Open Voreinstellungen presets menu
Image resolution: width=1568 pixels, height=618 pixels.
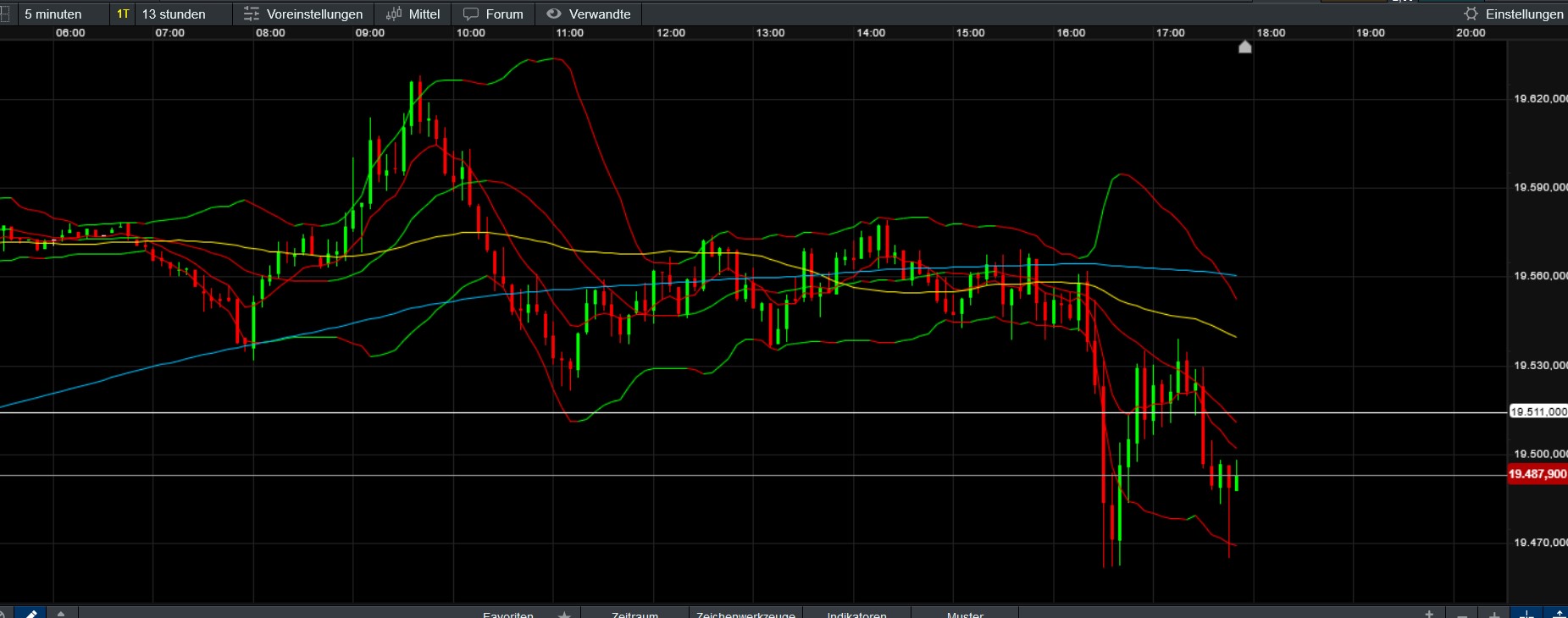303,14
